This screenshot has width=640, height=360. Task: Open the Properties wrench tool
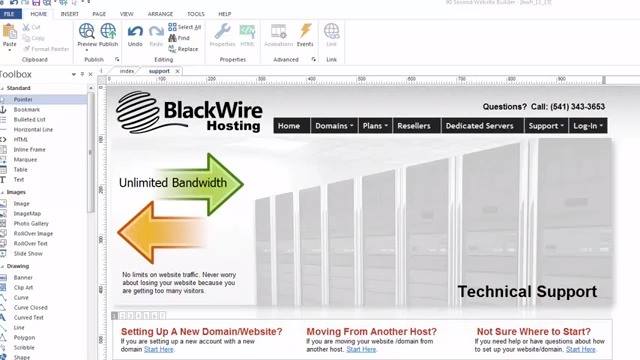[x=222, y=35]
